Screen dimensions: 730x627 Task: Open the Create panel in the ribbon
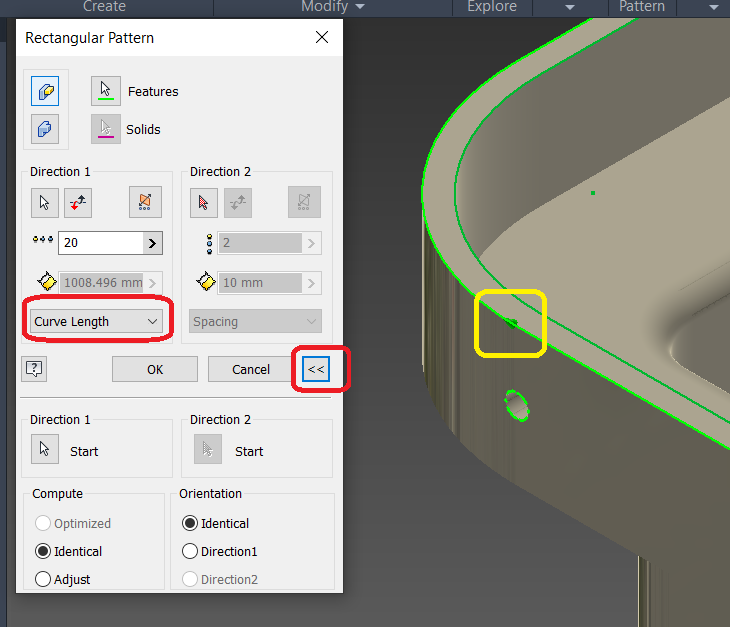tap(104, 6)
